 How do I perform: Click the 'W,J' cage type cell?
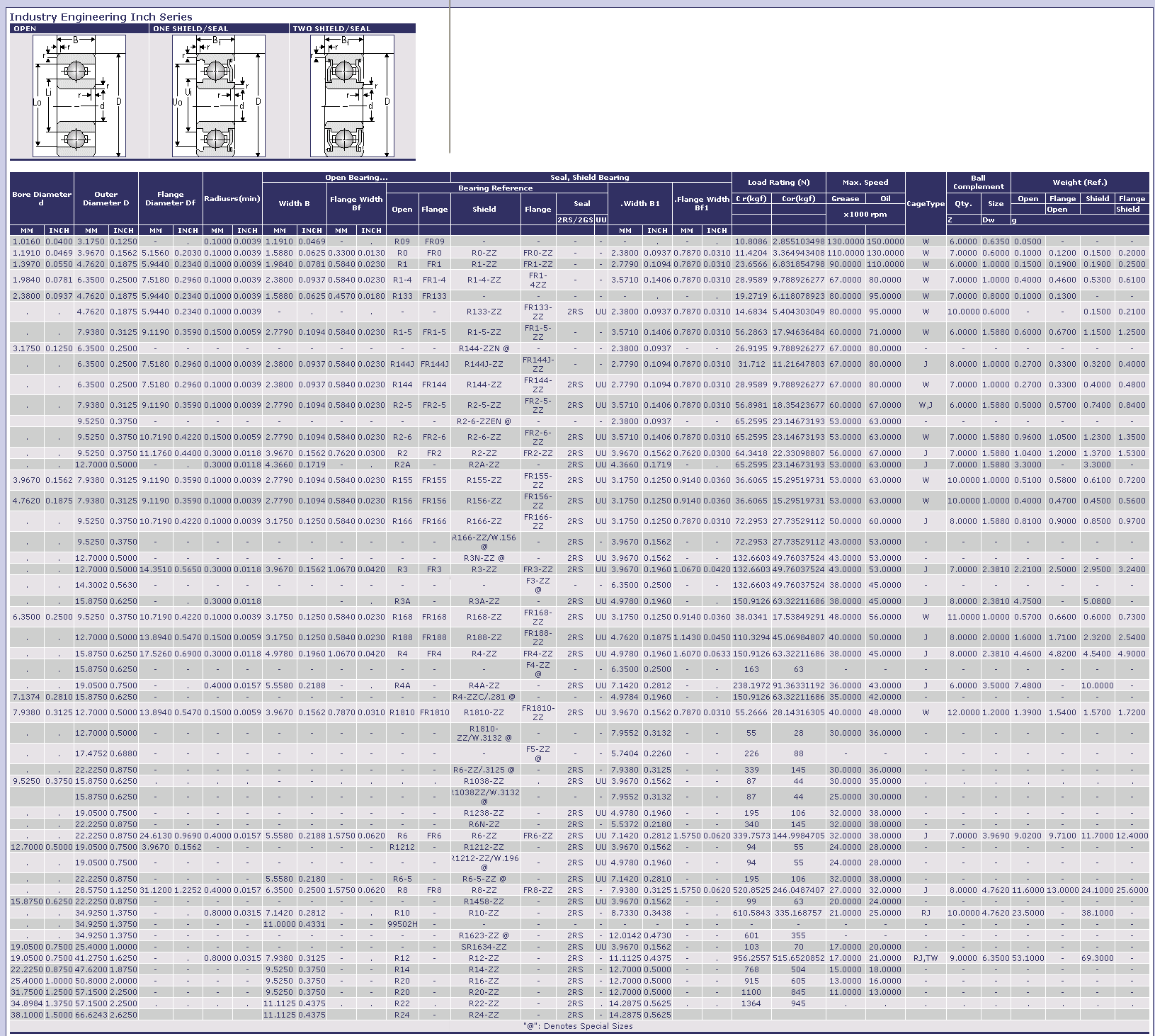tap(926, 405)
